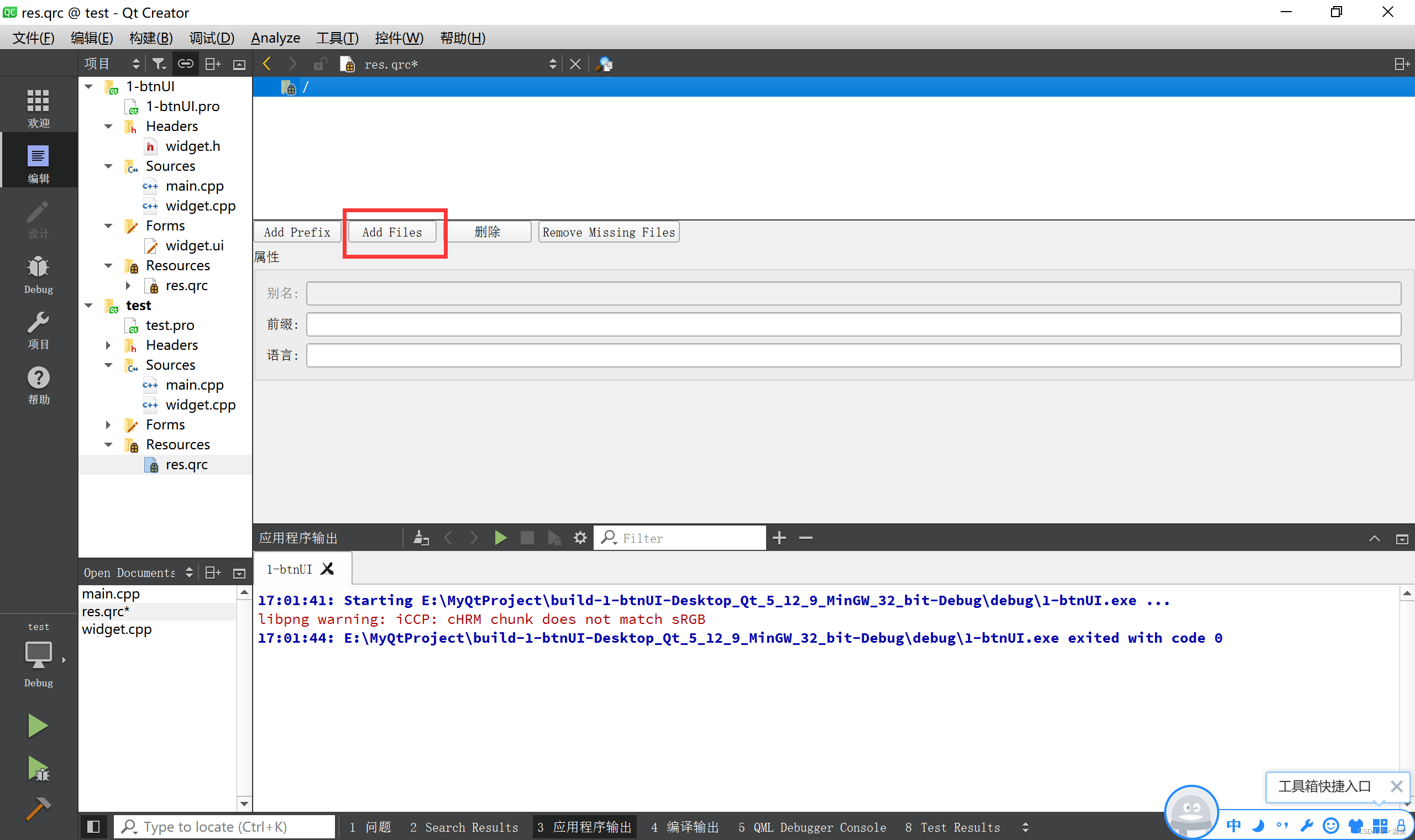Focus the 前缀 prefix input field
The width and height of the screenshot is (1415, 840).
(853, 324)
